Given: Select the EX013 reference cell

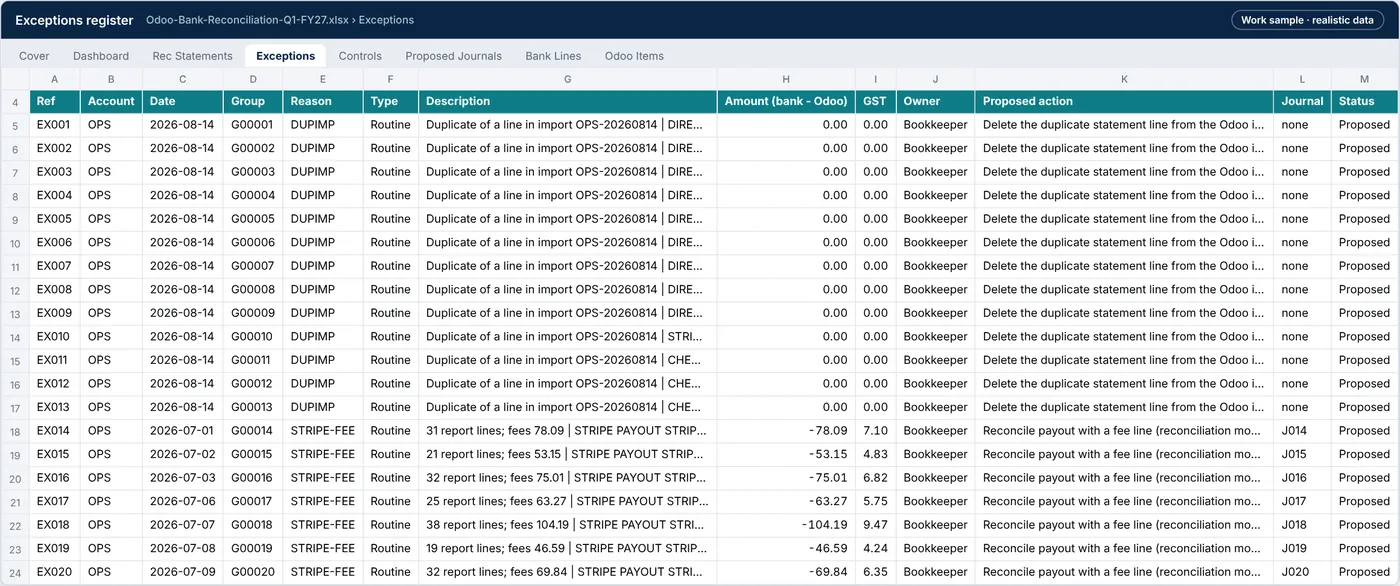Looking at the screenshot, I should coord(54,407).
